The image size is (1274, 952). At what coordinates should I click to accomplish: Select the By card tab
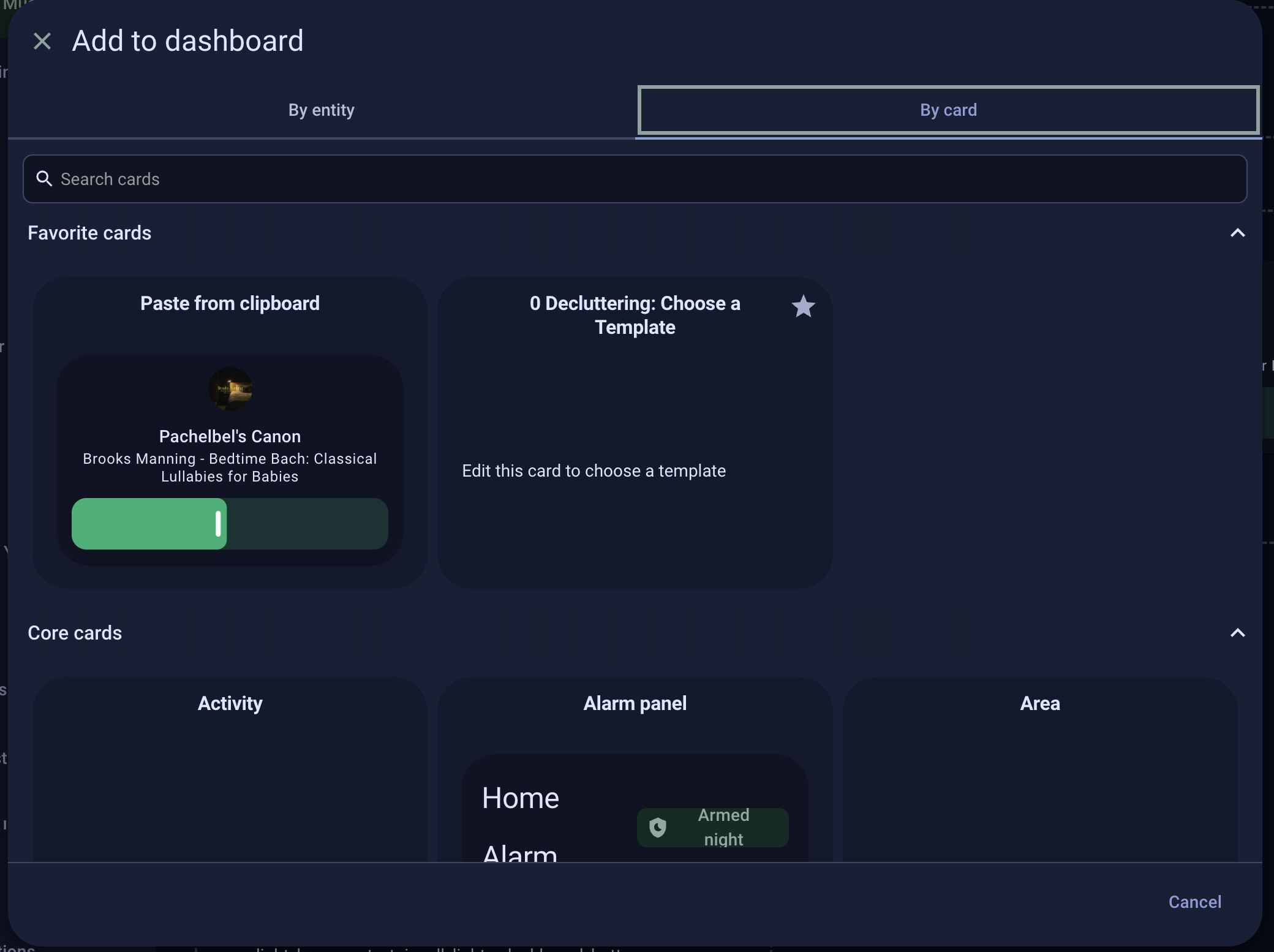click(x=948, y=110)
